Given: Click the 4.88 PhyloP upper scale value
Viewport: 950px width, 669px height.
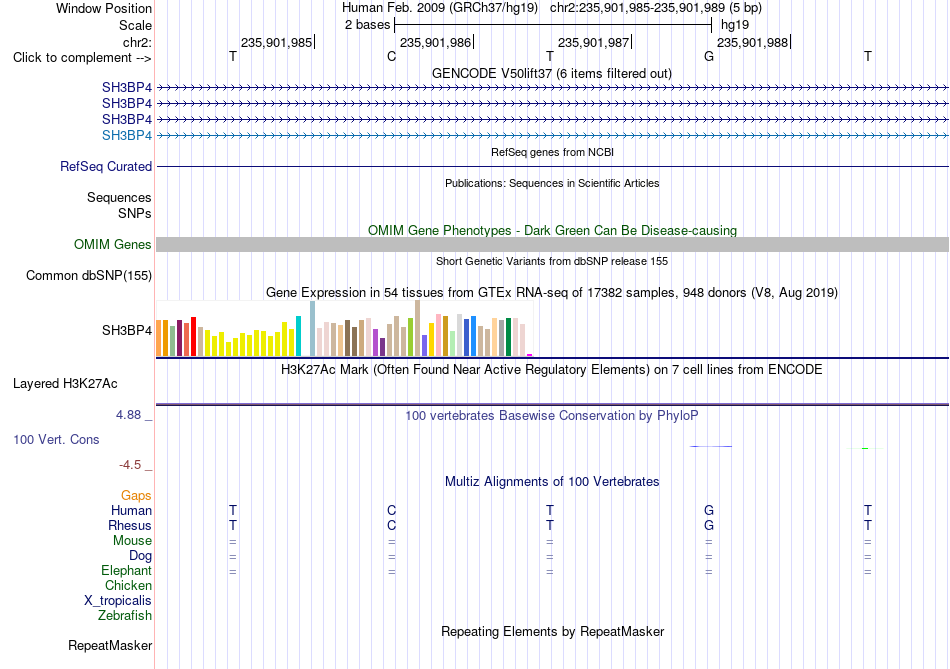Looking at the screenshot, I should (128, 415).
